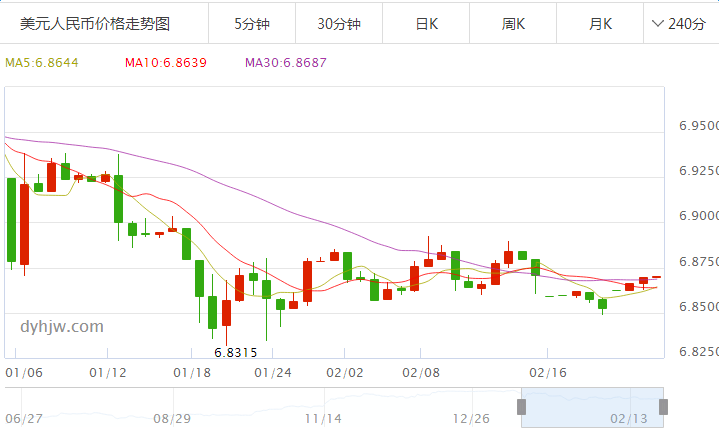Click the 01/06 date axis label
The width and height of the screenshot is (719, 428).
[24, 372]
